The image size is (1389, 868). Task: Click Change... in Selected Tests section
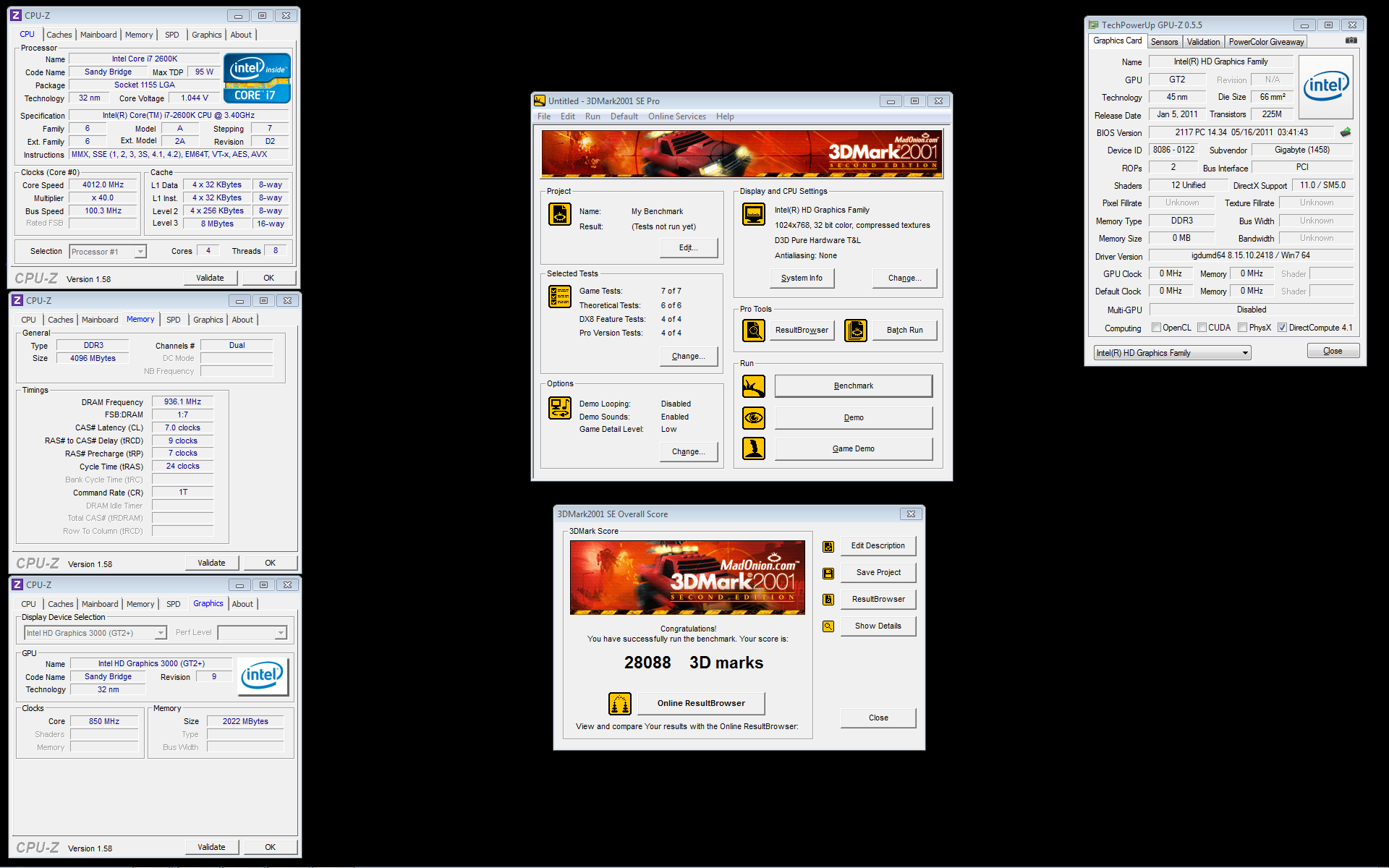tap(689, 356)
